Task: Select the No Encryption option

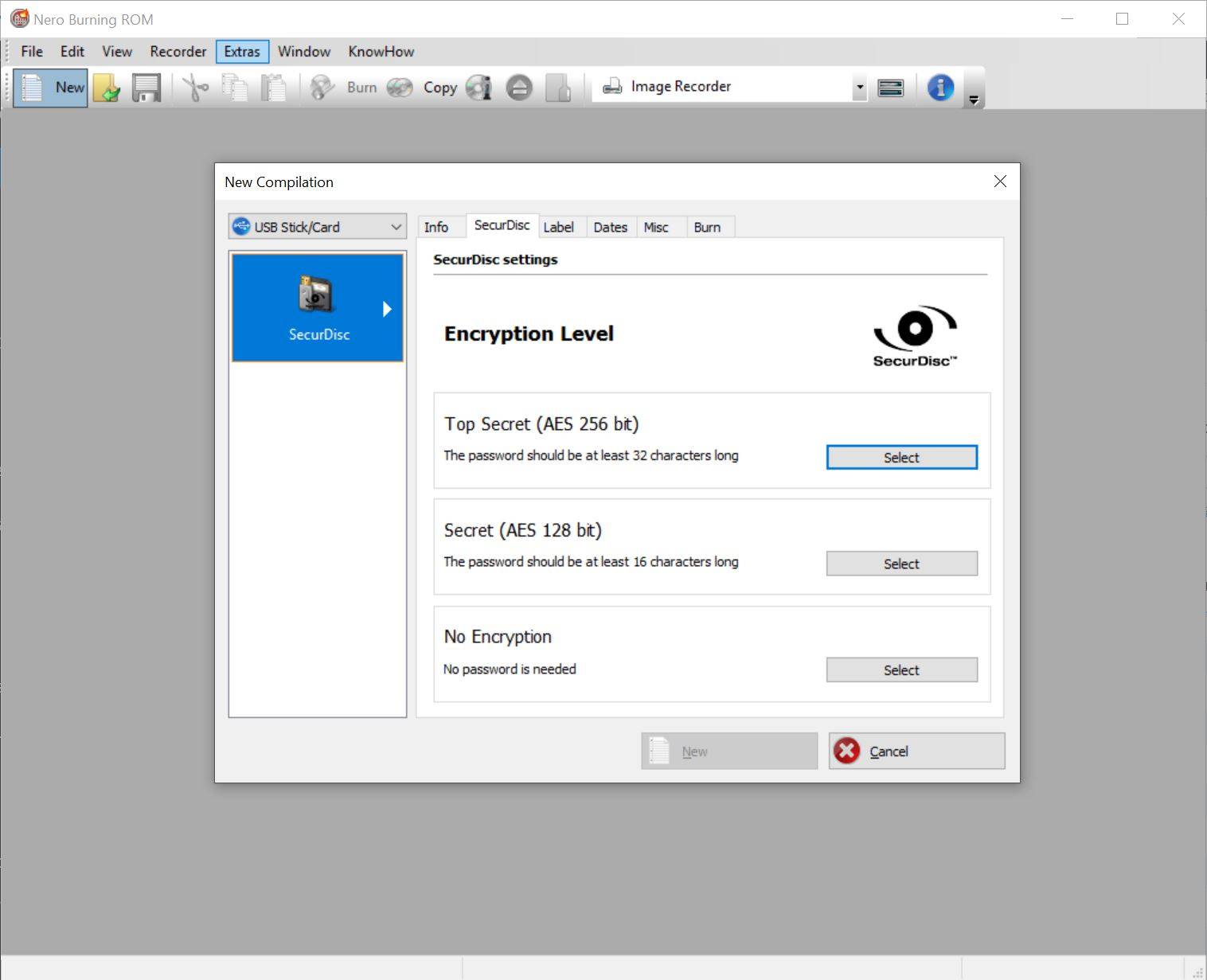Action: pos(901,670)
